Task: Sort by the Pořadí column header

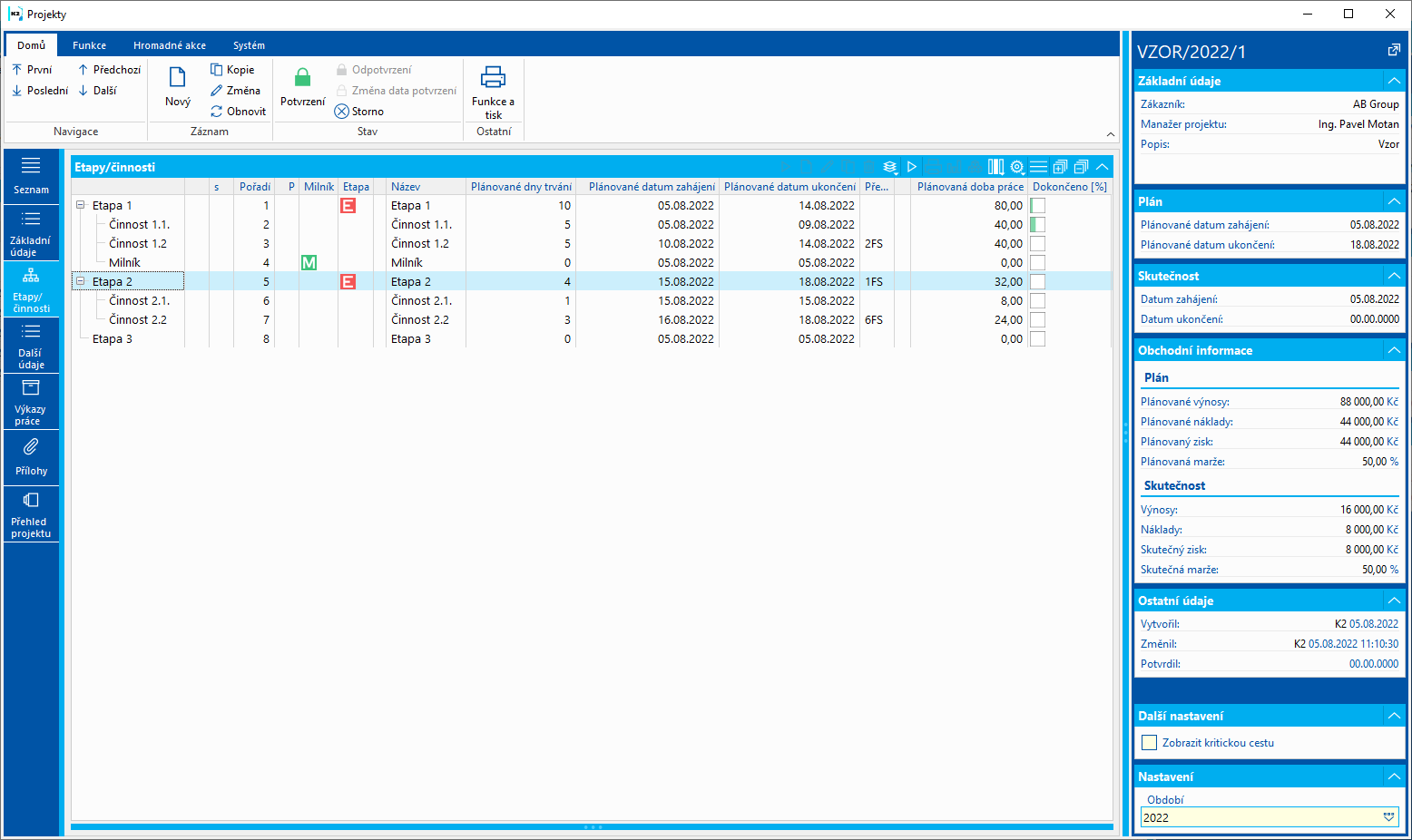Action: 254,187
